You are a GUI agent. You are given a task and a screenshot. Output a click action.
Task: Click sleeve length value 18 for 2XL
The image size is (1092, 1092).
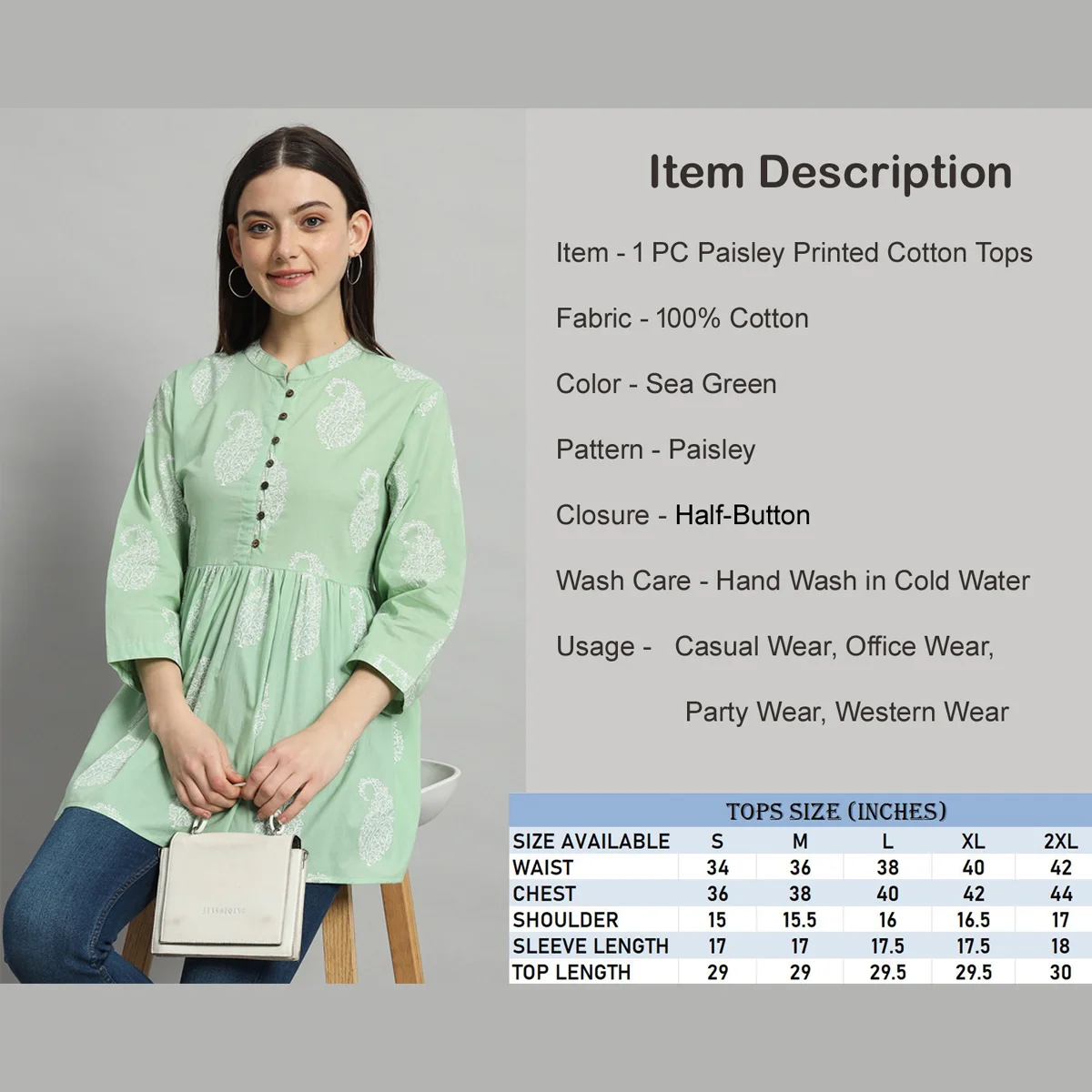[1060, 946]
